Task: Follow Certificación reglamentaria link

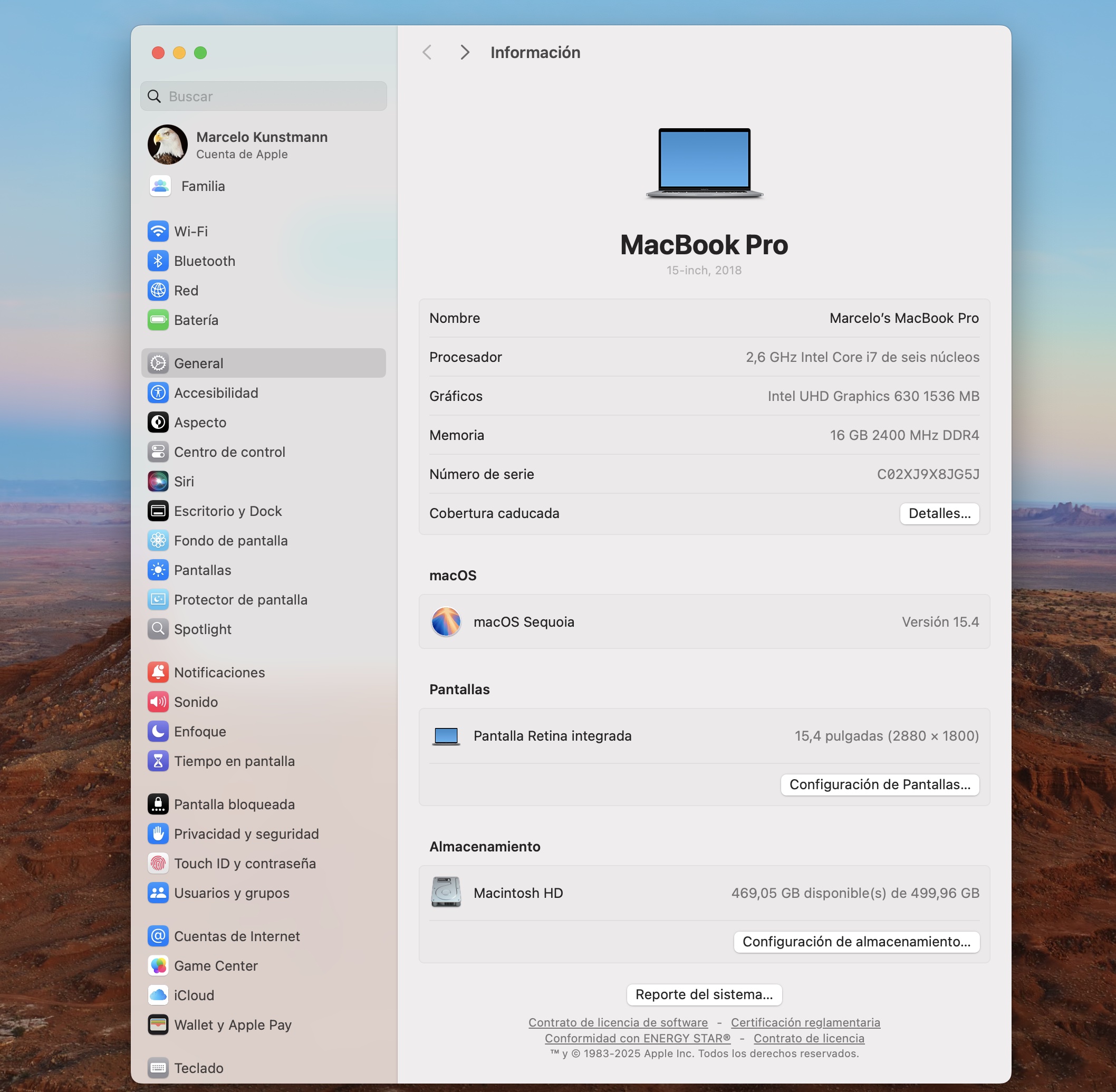Action: [x=805, y=1022]
